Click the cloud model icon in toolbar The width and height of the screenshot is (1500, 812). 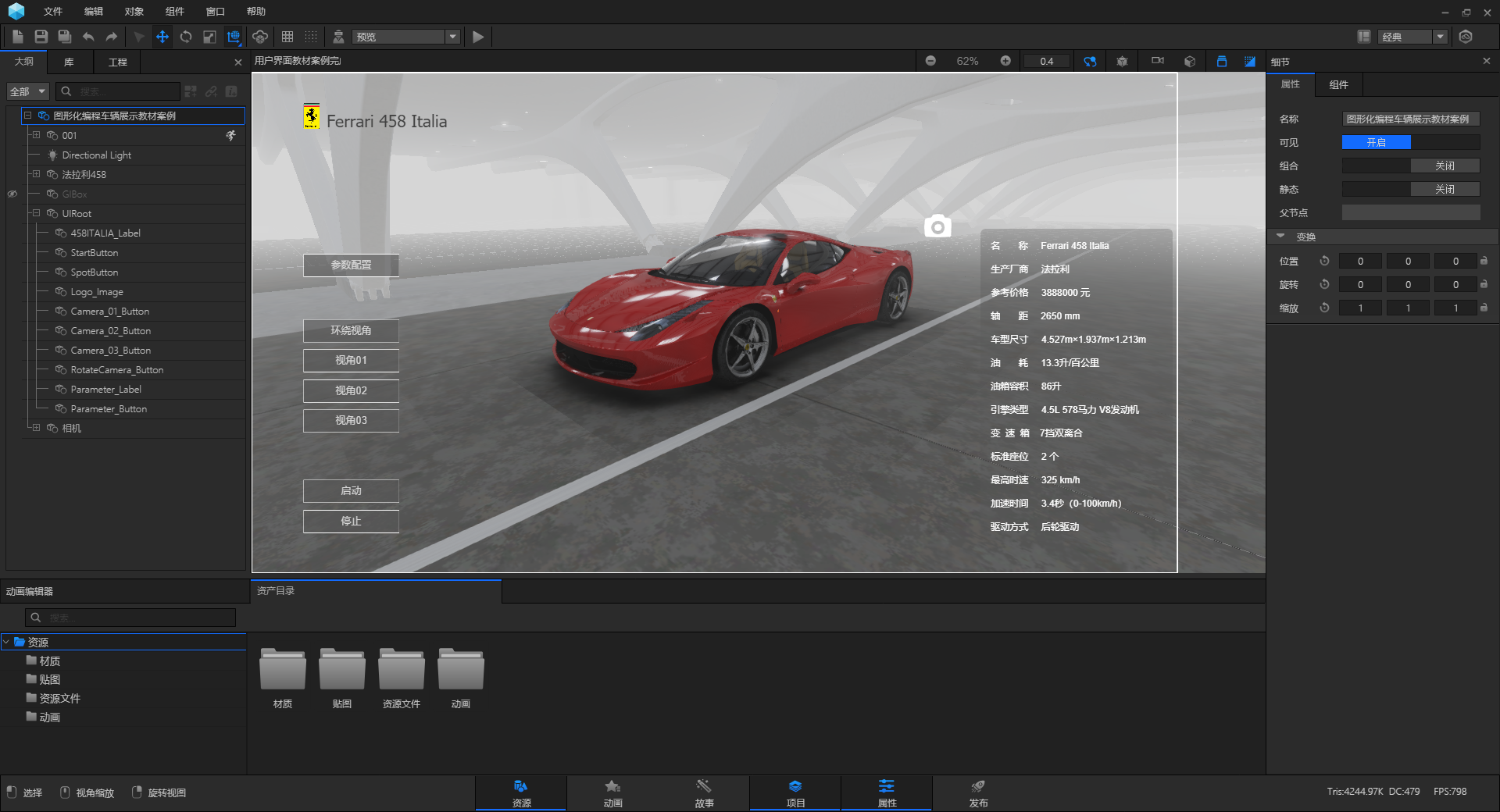(260, 37)
